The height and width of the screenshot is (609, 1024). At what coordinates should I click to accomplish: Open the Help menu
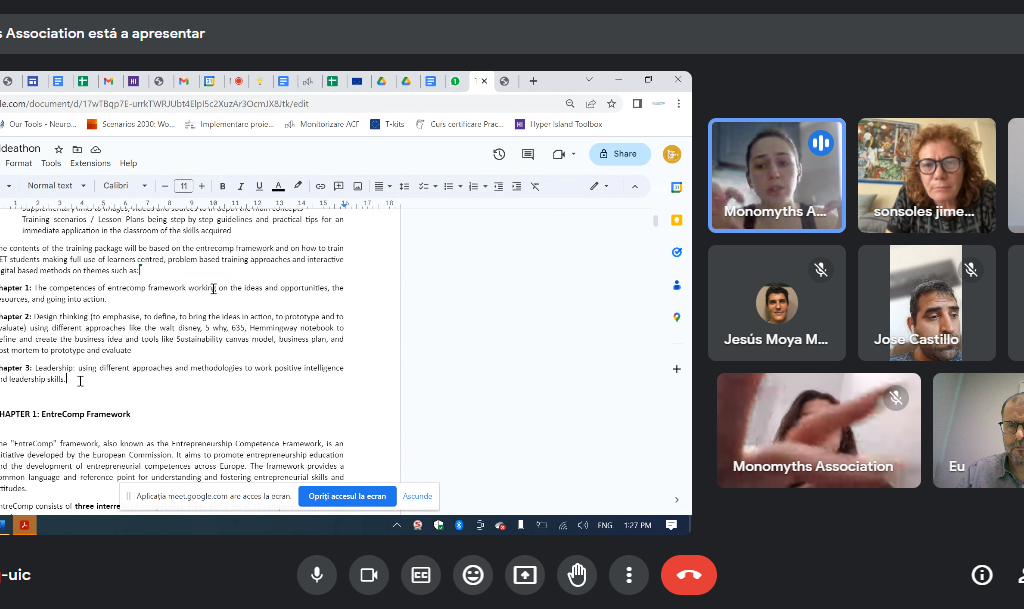tap(128, 163)
